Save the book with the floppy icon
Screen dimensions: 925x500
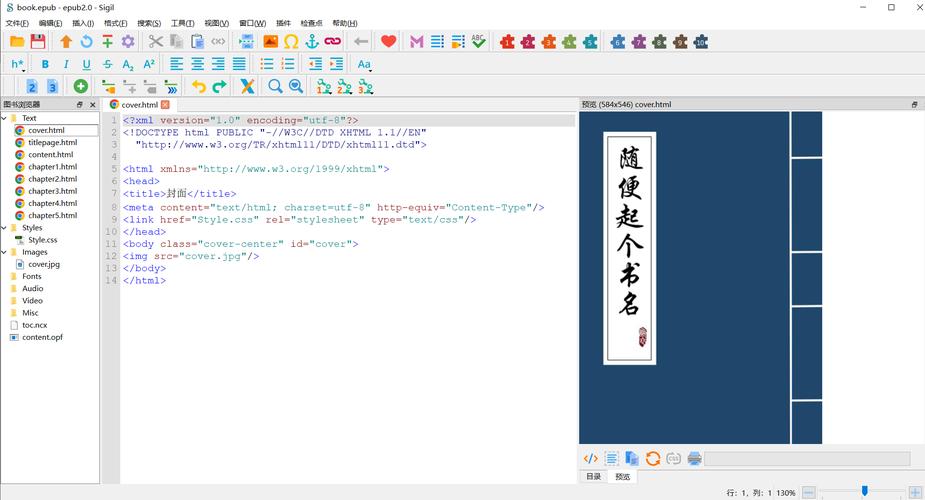pyautogui.click(x=38, y=41)
